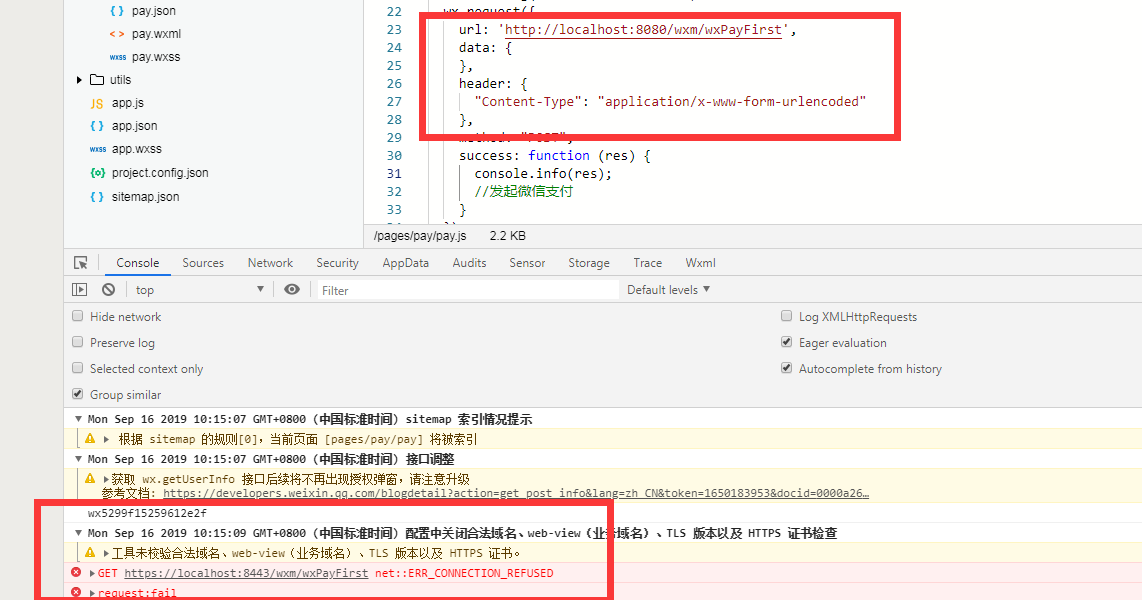Uncheck Eager evaluation checkbox
The width and height of the screenshot is (1142, 600).
(787, 342)
